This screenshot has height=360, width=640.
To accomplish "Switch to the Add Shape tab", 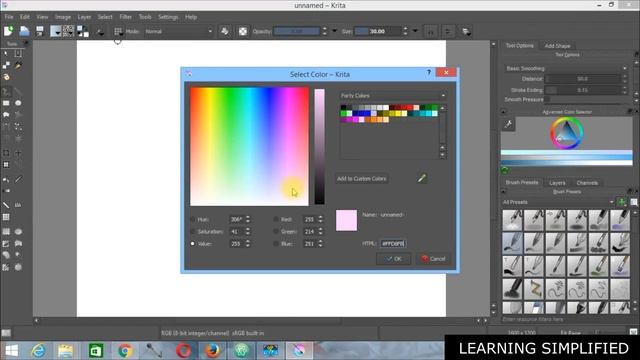I will pos(557,46).
